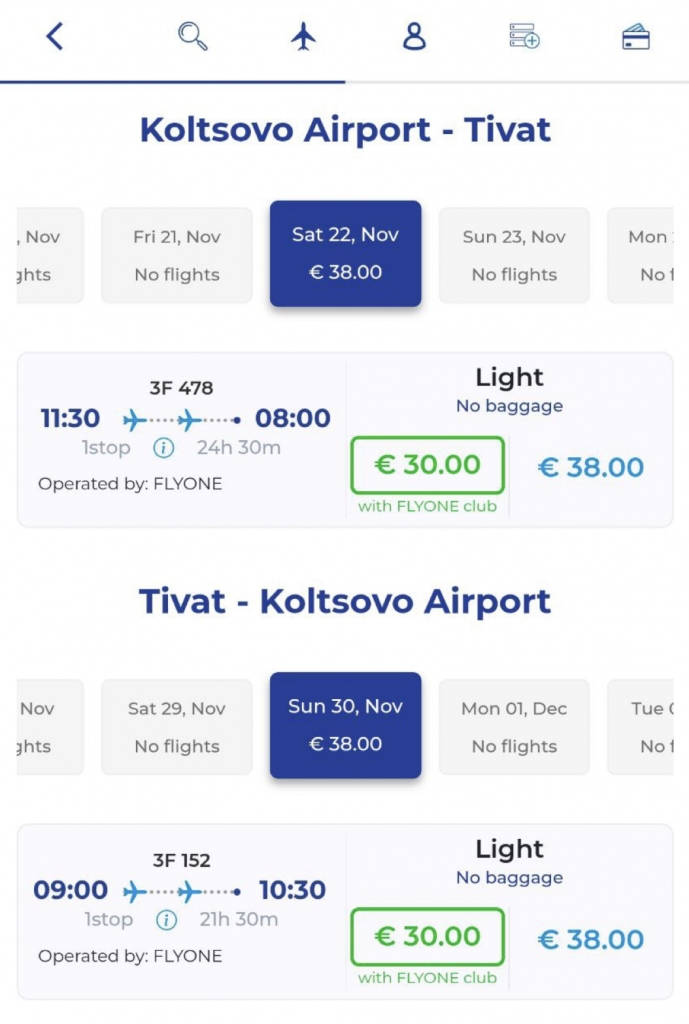Open the payment card step icon
The image size is (689, 1024).
635,38
